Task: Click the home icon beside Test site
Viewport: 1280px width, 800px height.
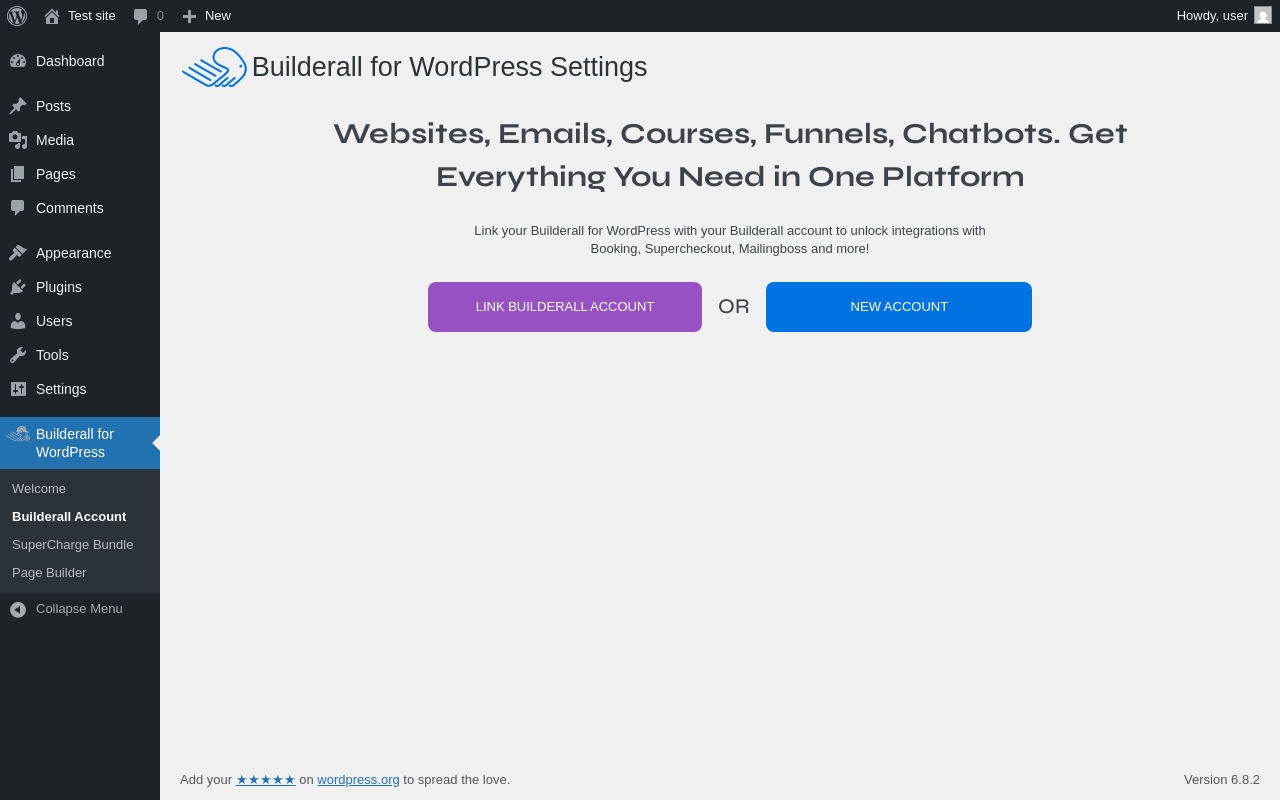Action: tap(52, 16)
